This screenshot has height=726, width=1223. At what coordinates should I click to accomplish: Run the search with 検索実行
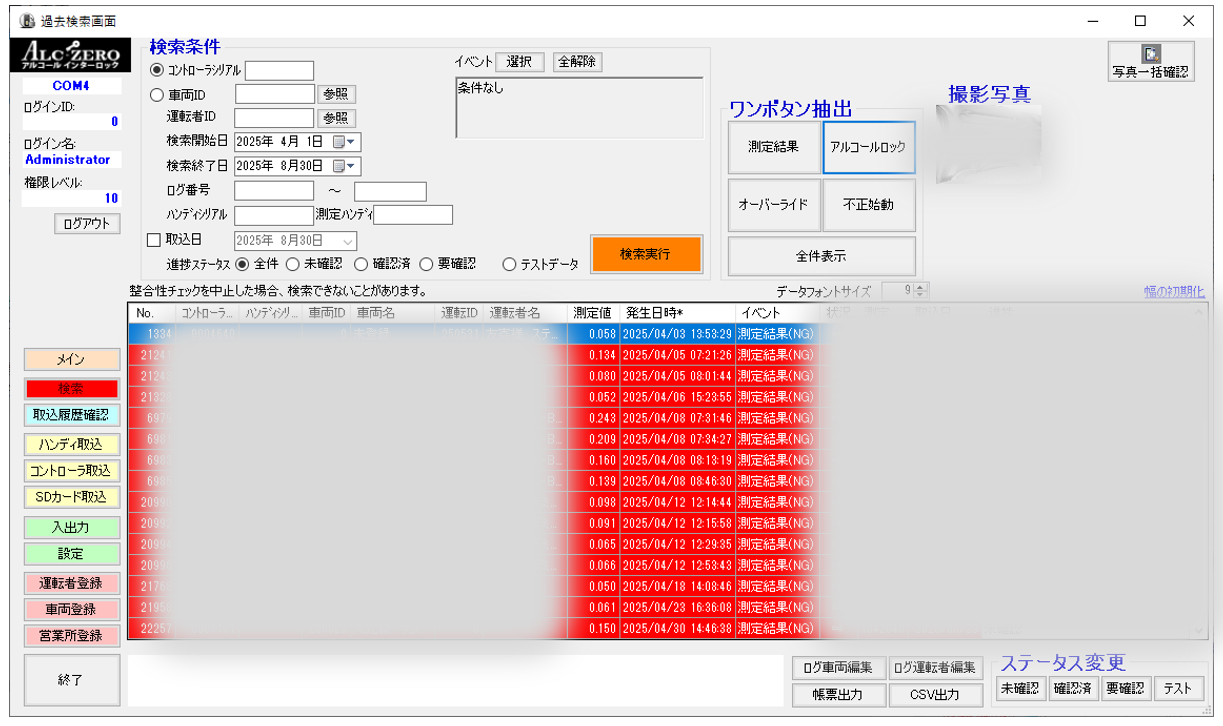(645, 254)
